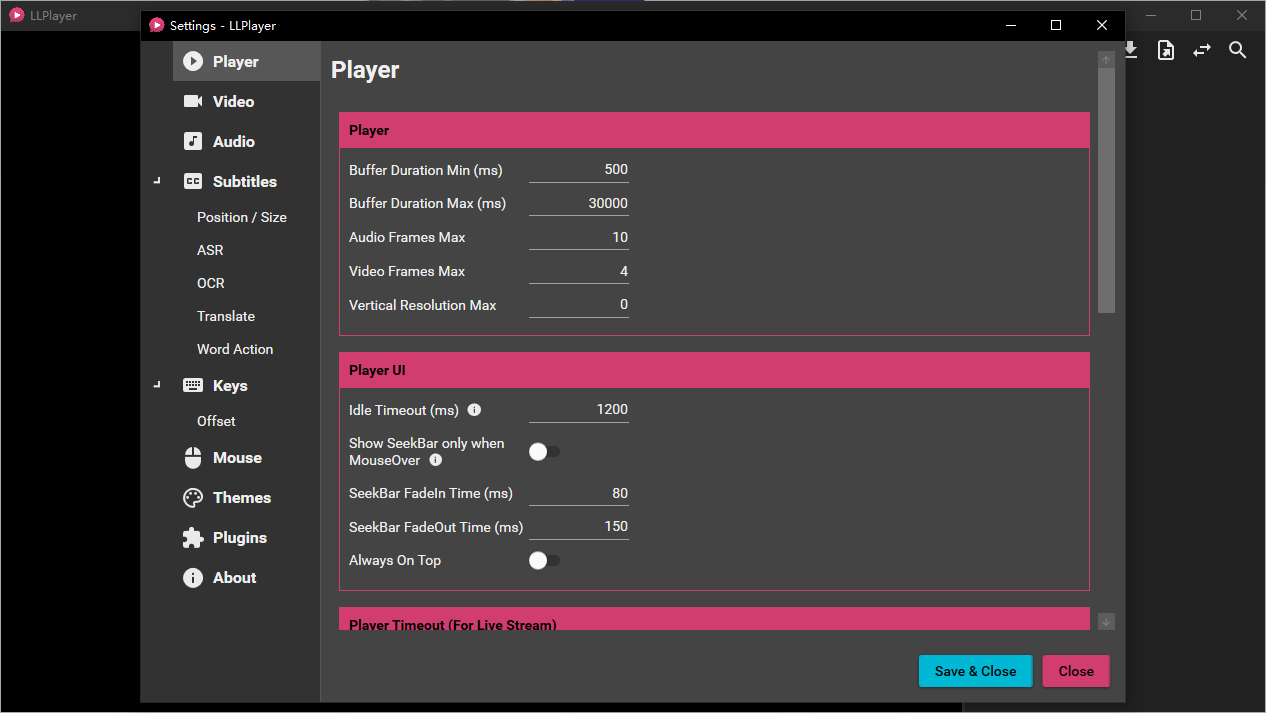Click the Buffer Duration Max input field
The height and width of the screenshot is (713, 1266).
pos(579,204)
